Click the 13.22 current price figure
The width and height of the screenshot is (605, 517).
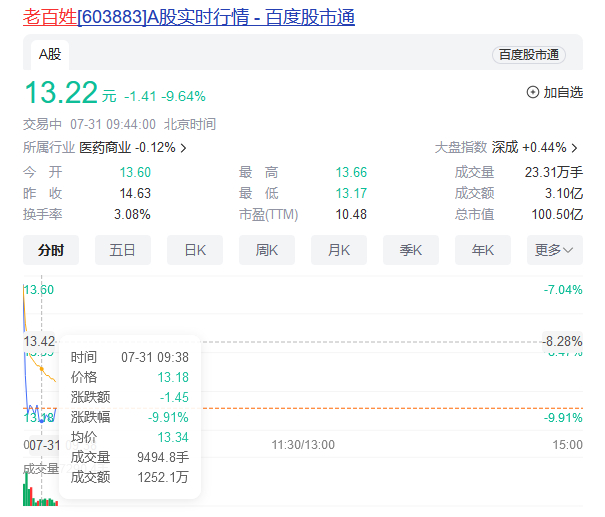click(59, 93)
